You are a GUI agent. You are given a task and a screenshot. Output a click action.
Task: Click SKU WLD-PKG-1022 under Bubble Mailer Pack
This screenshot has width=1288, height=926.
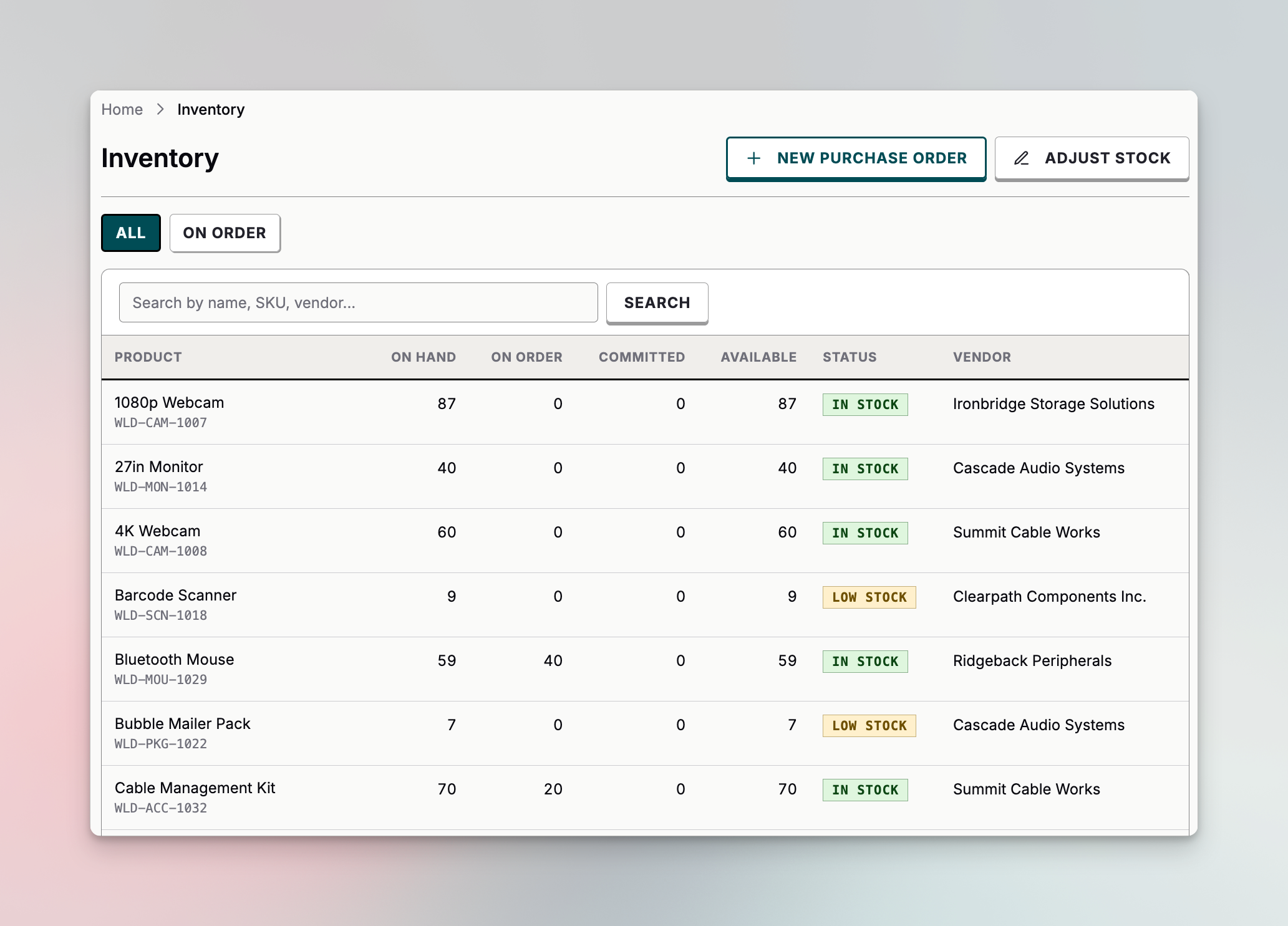(x=160, y=743)
